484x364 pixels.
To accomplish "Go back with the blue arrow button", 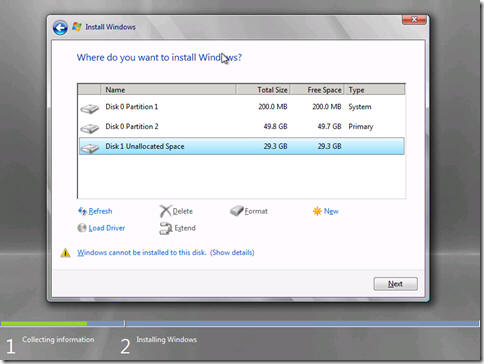I will [x=60, y=28].
